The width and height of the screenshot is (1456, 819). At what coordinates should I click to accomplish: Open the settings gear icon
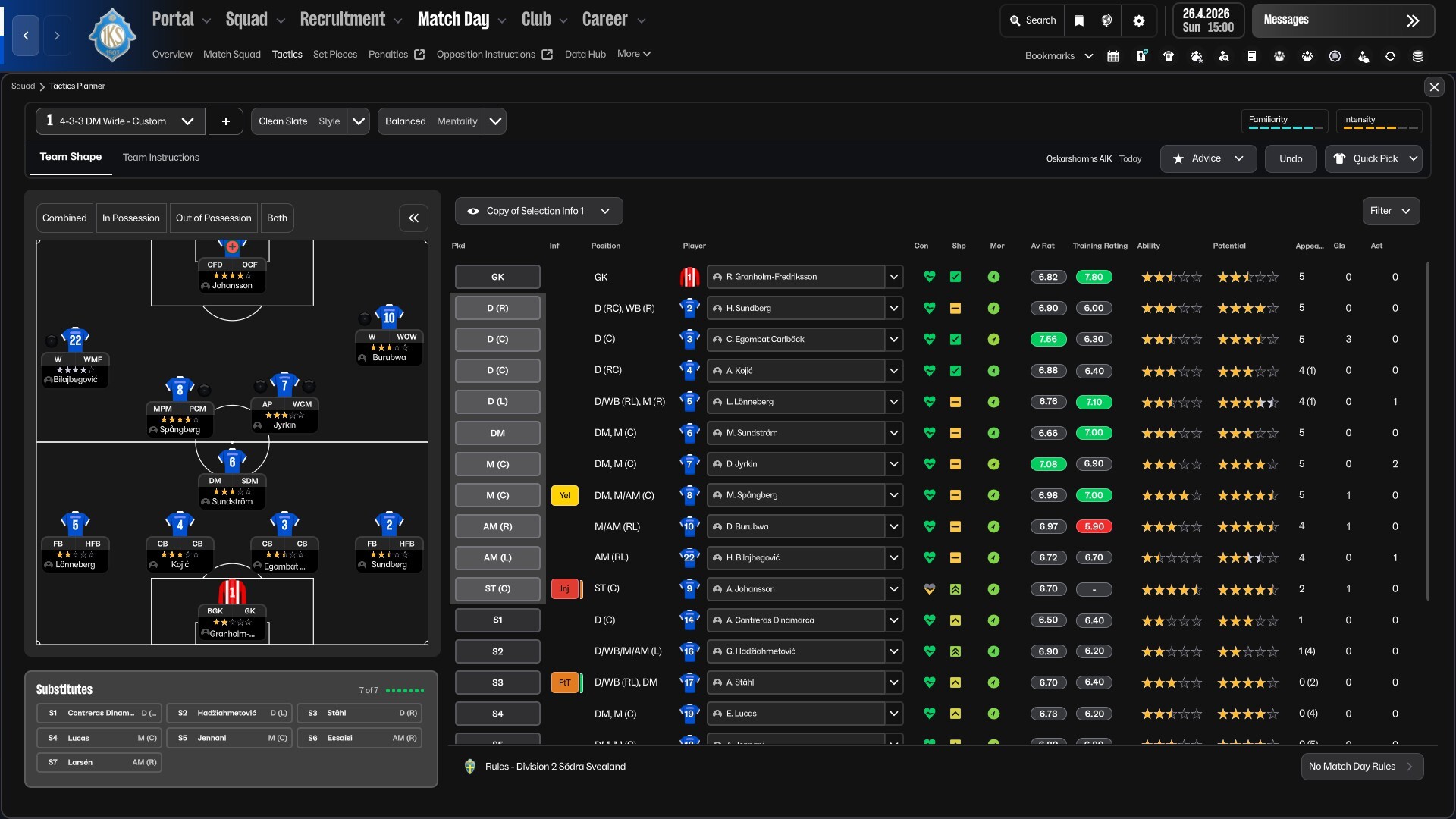pos(1138,20)
